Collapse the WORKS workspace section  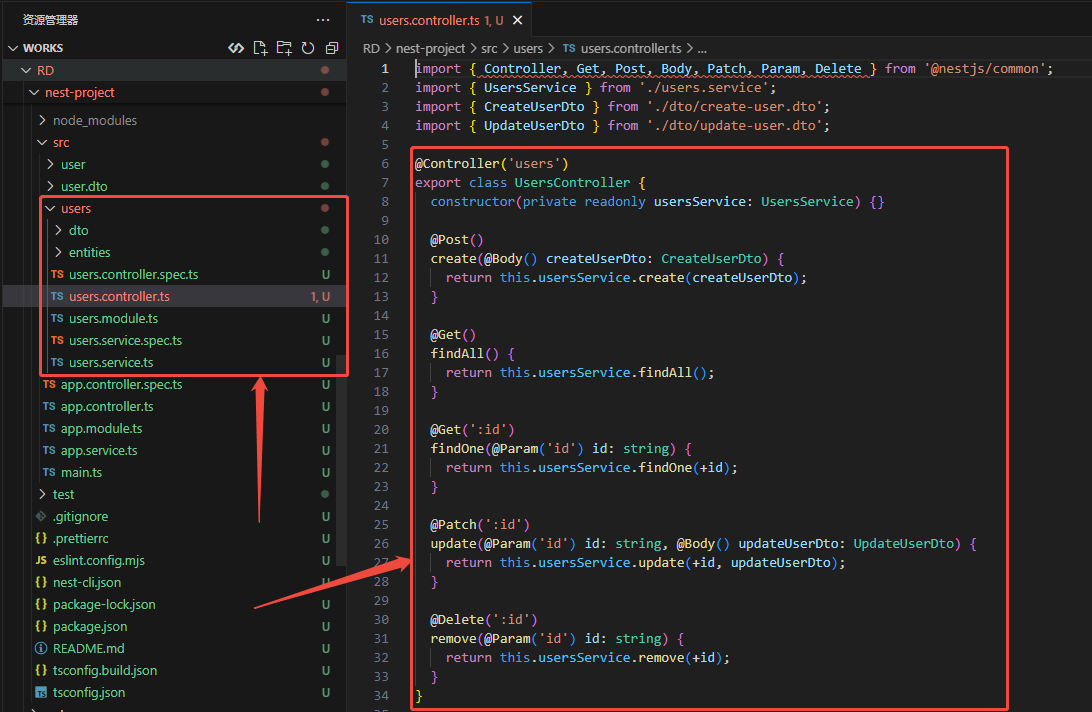[x=13, y=48]
